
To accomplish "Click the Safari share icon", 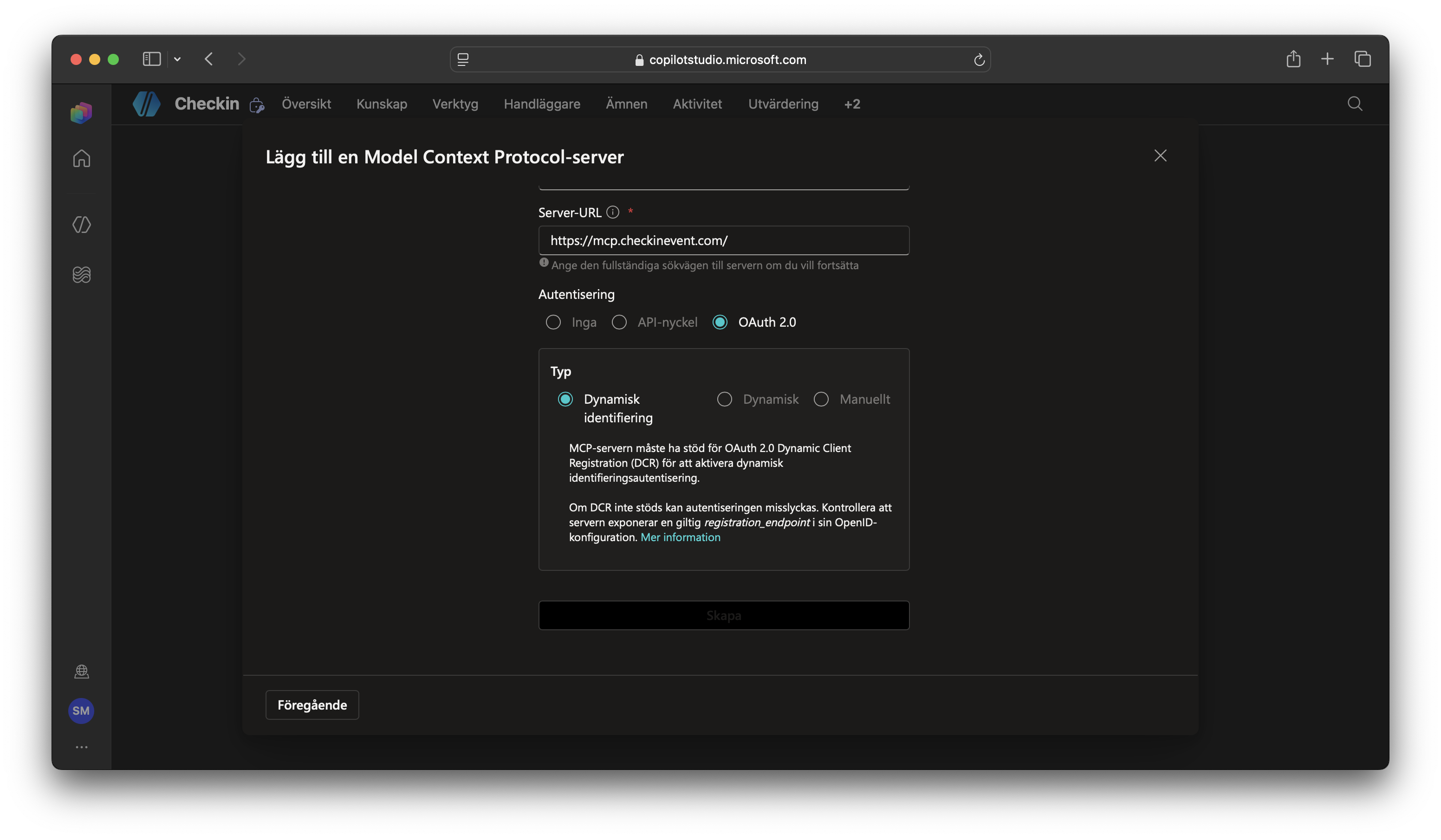I will 1293,59.
